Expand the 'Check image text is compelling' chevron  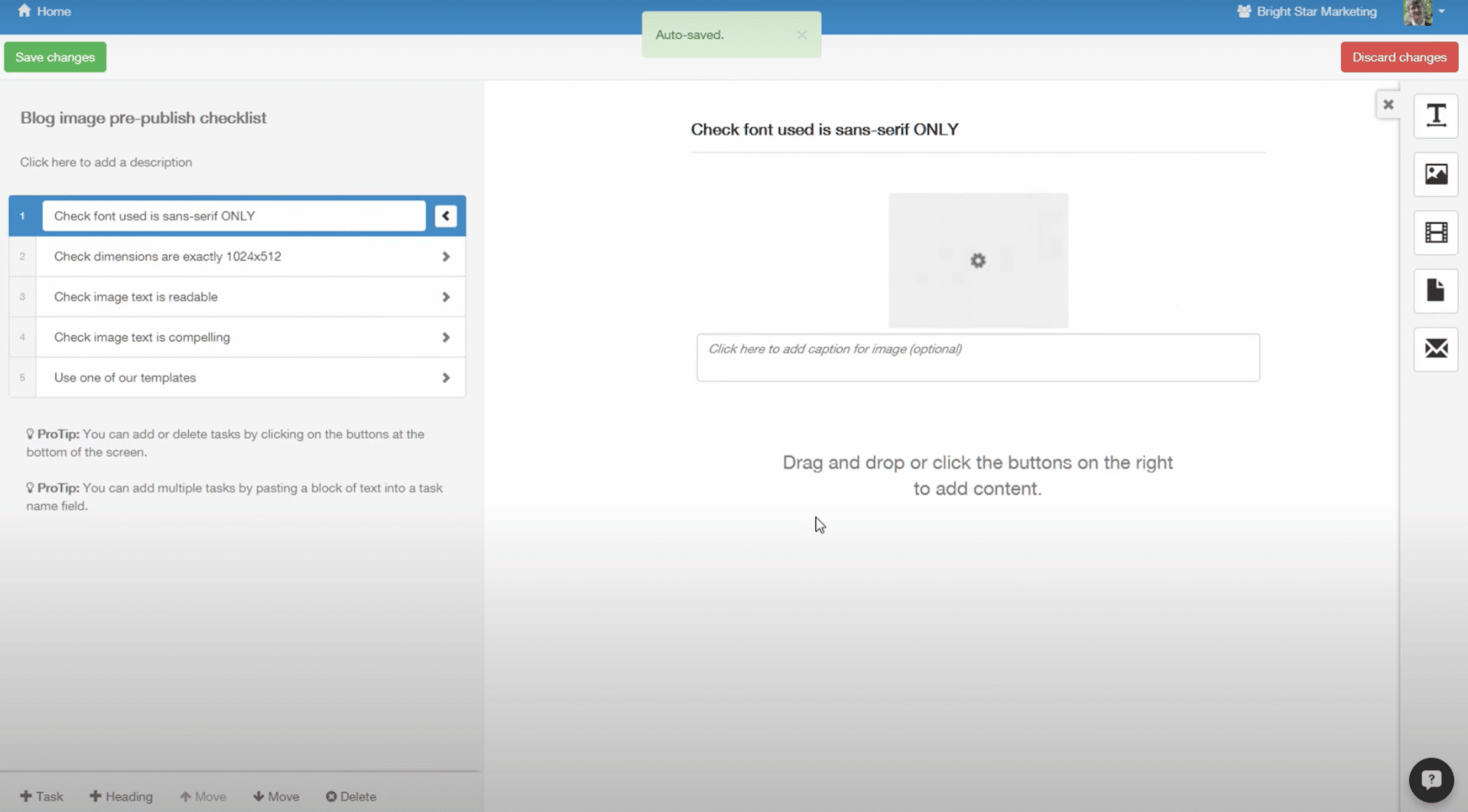point(445,338)
